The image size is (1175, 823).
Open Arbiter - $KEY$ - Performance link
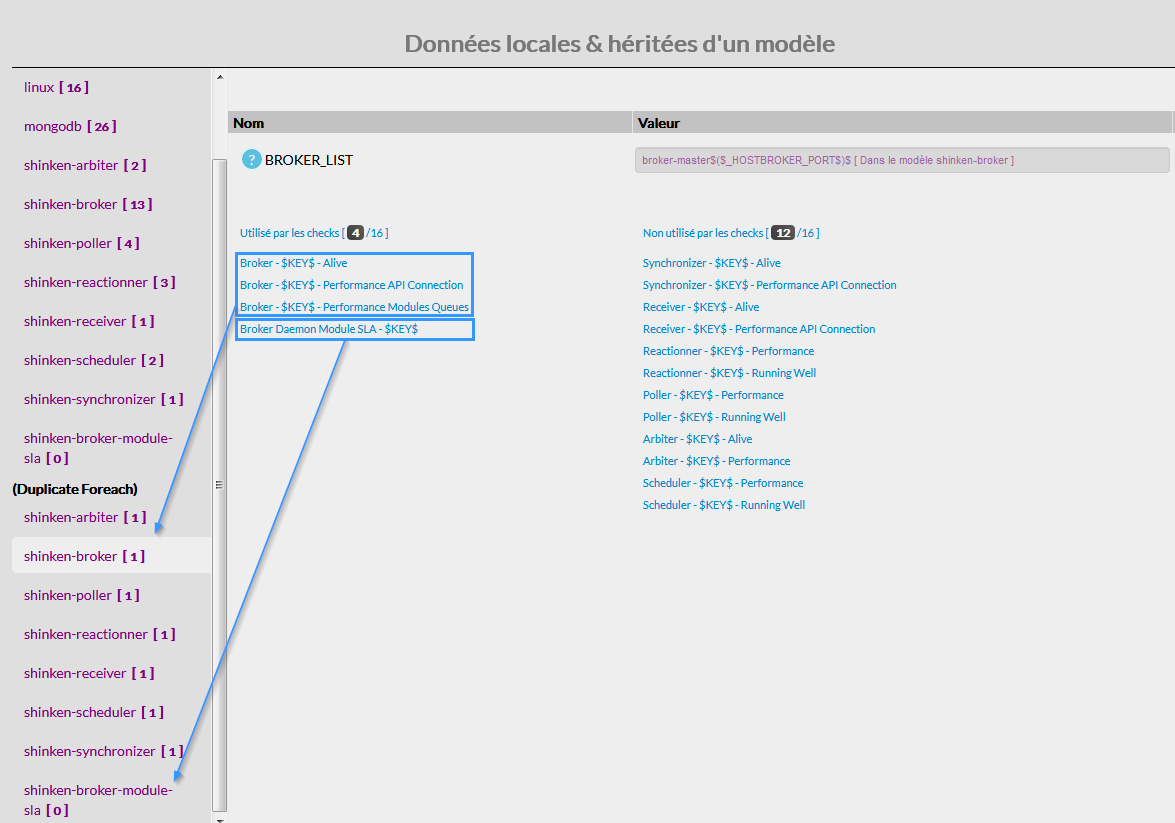tap(716, 461)
